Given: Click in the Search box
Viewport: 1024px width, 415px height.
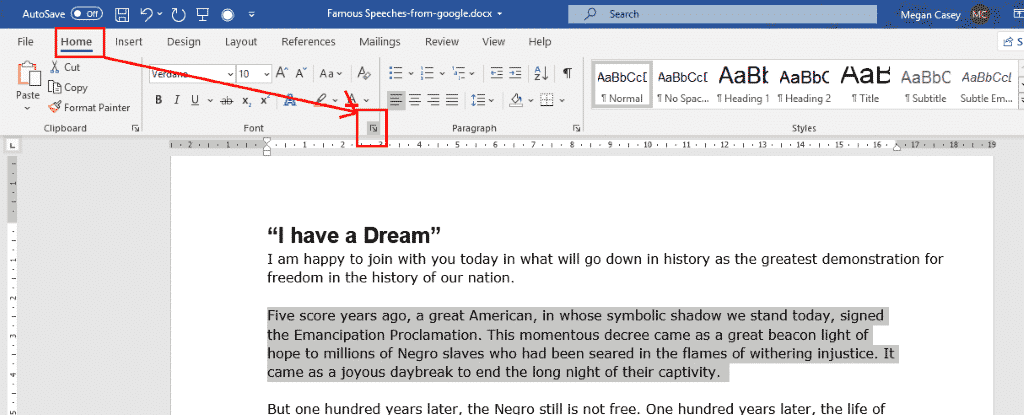Looking at the screenshot, I should [x=722, y=14].
